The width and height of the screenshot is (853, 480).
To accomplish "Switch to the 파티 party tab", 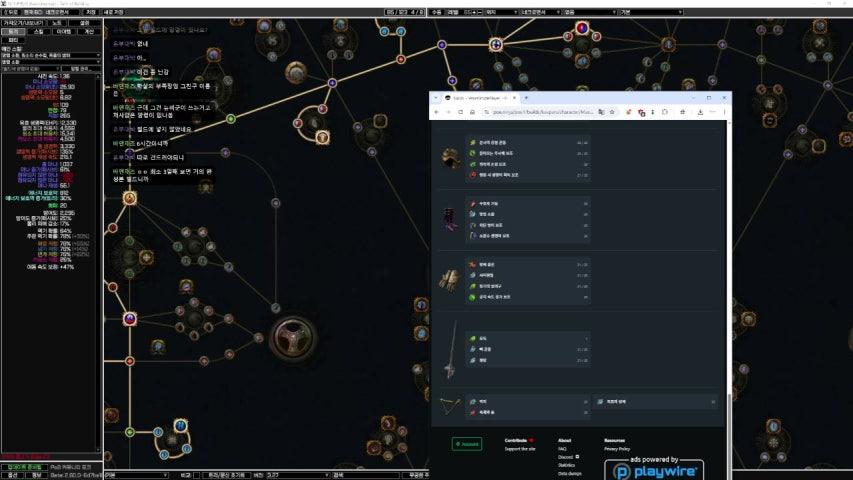I will (x=13, y=40).
